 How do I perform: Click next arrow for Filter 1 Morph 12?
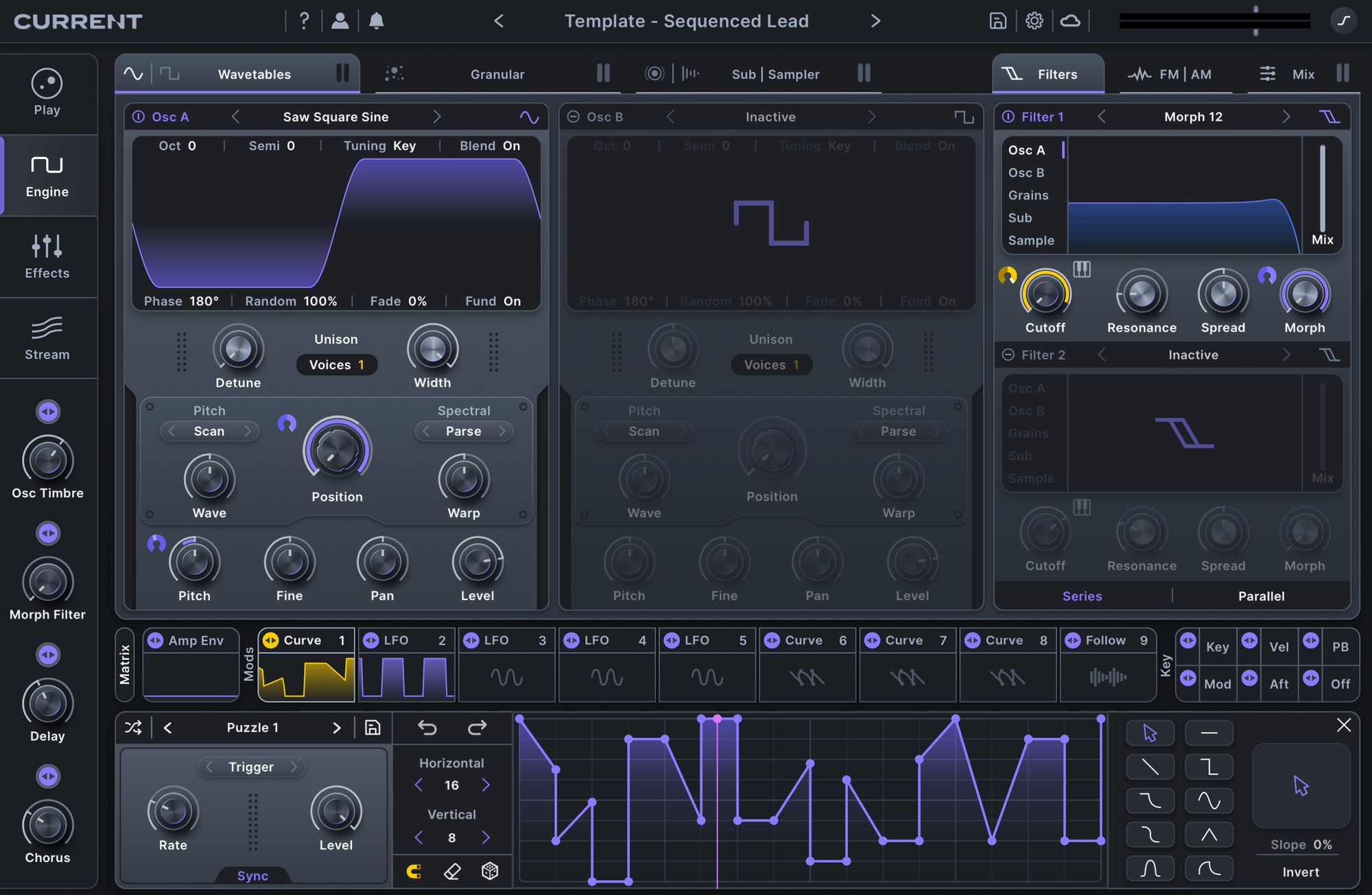(x=1286, y=117)
